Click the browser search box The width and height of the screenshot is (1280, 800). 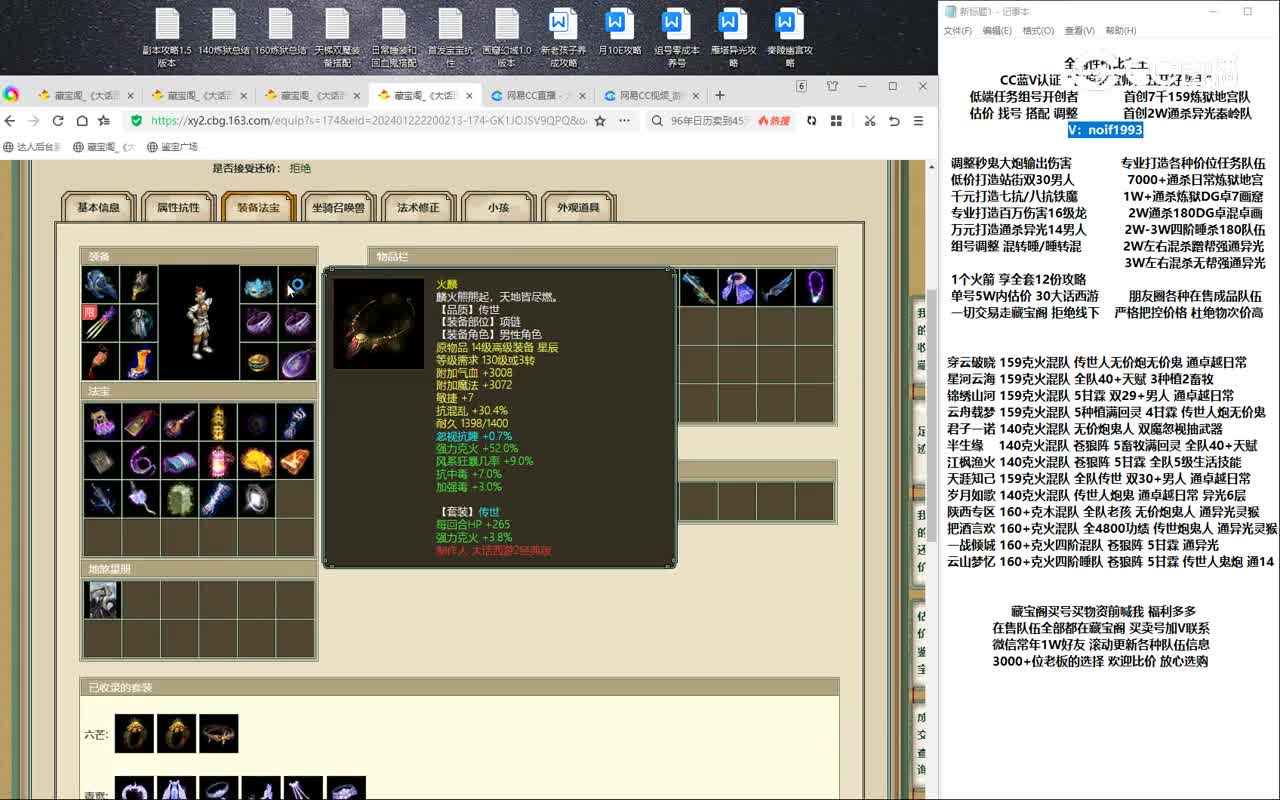[x=710, y=121]
